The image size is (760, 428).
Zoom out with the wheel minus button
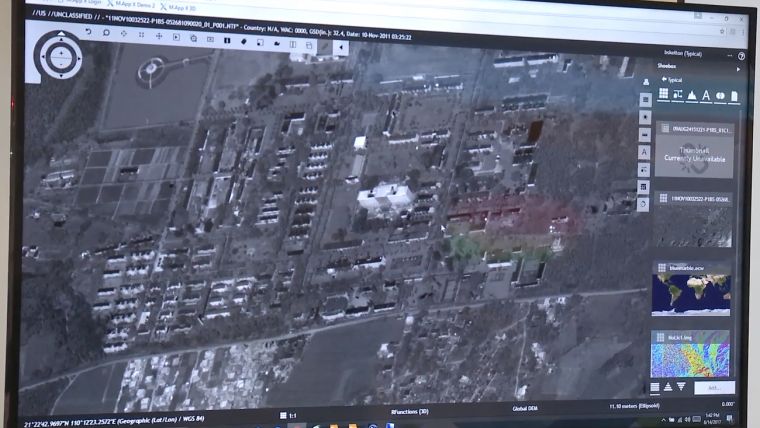[61, 64]
